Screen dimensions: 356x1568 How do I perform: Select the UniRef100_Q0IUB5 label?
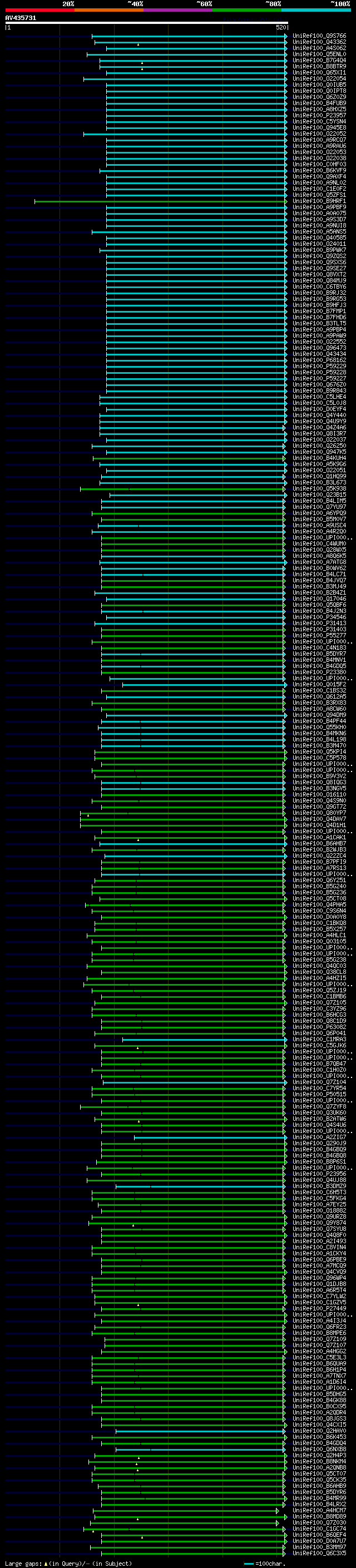[319, 85]
